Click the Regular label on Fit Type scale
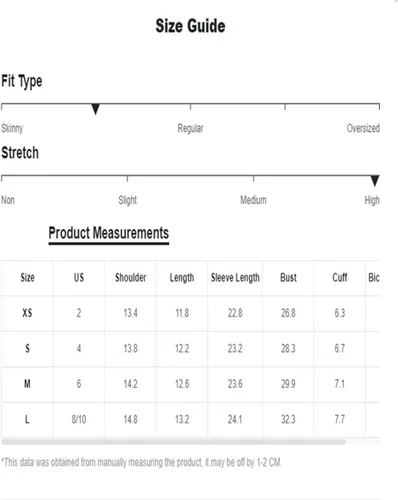The image size is (398, 500). tap(190, 128)
